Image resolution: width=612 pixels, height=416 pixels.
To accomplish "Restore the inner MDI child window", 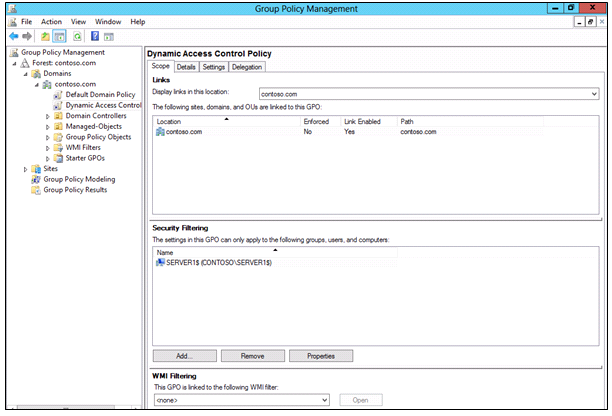I will tap(590, 22).
